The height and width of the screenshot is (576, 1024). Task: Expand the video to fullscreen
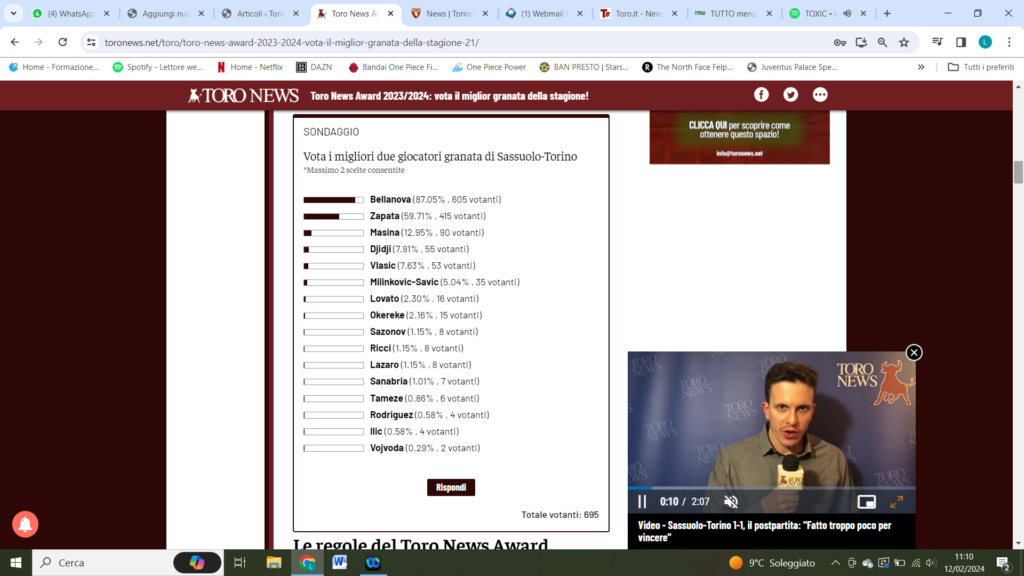point(897,502)
